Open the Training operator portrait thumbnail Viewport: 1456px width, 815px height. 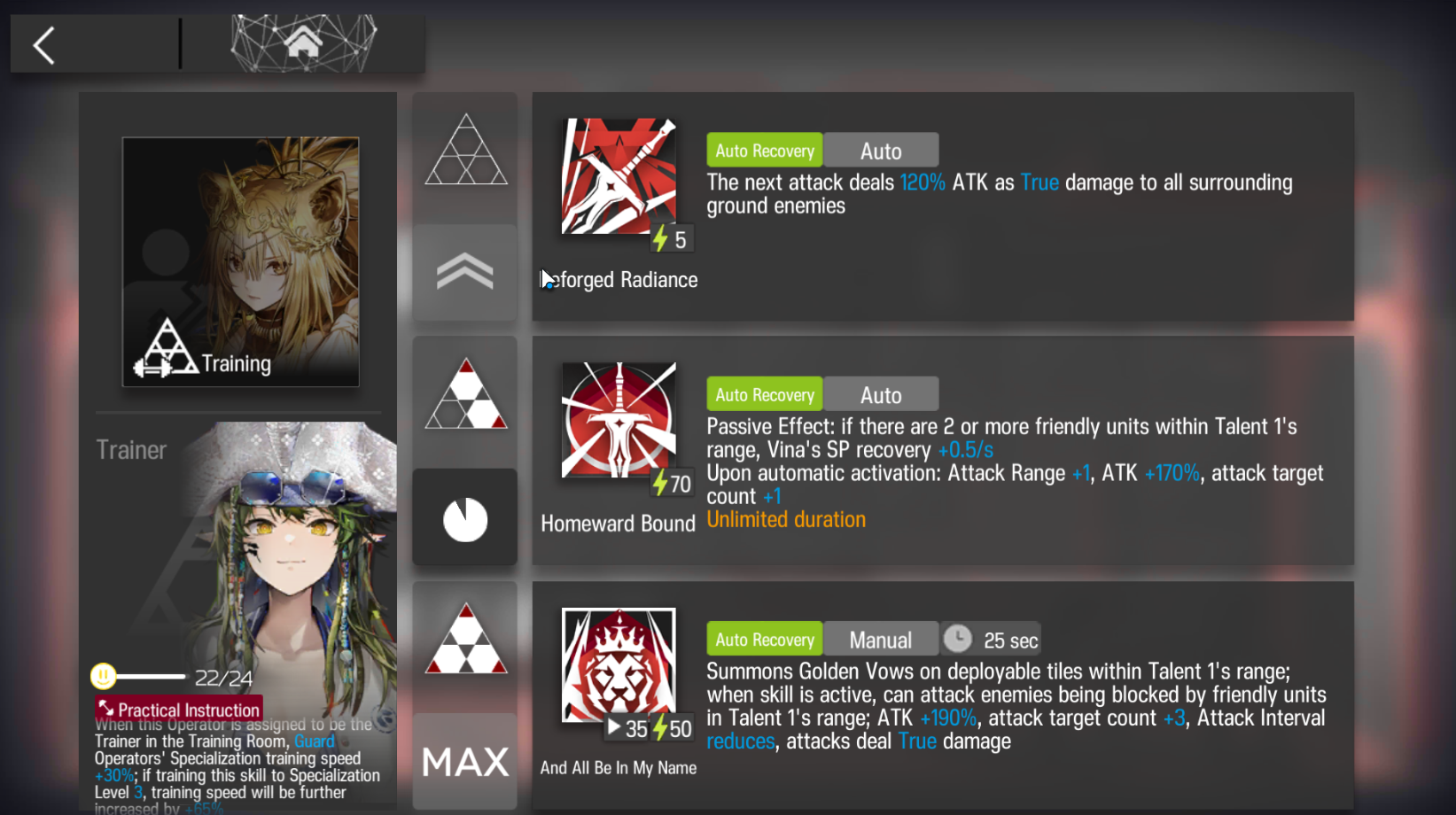coord(241,261)
